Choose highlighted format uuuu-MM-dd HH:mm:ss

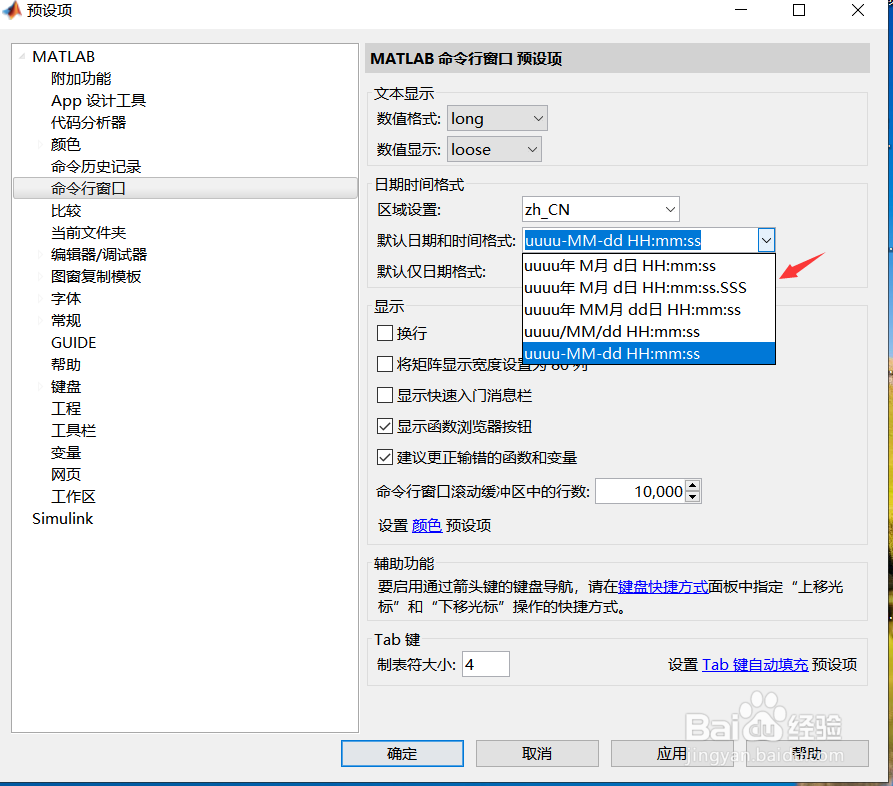[x=649, y=354]
